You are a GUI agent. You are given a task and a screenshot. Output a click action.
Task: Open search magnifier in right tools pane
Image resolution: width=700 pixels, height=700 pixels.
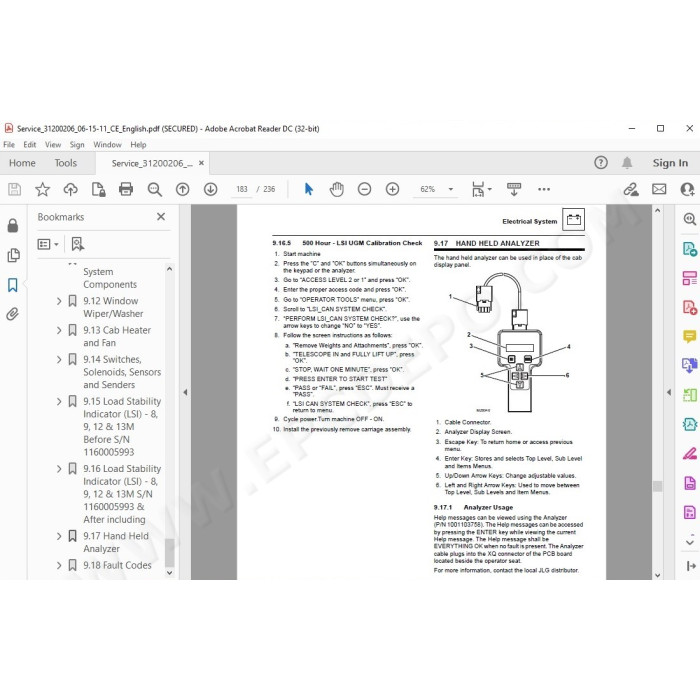pos(690,219)
